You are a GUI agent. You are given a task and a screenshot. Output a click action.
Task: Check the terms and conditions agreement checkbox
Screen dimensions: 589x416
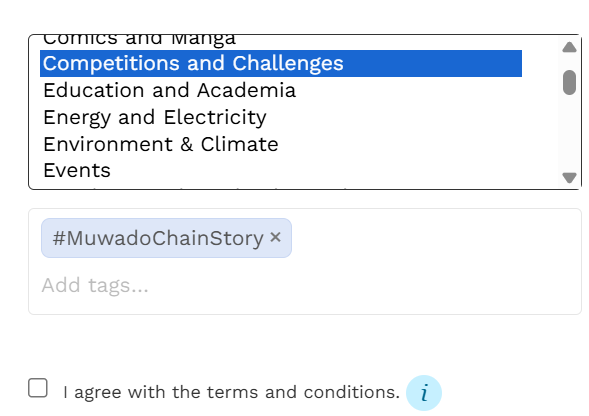pyautogui.click(x=38, y=388)
